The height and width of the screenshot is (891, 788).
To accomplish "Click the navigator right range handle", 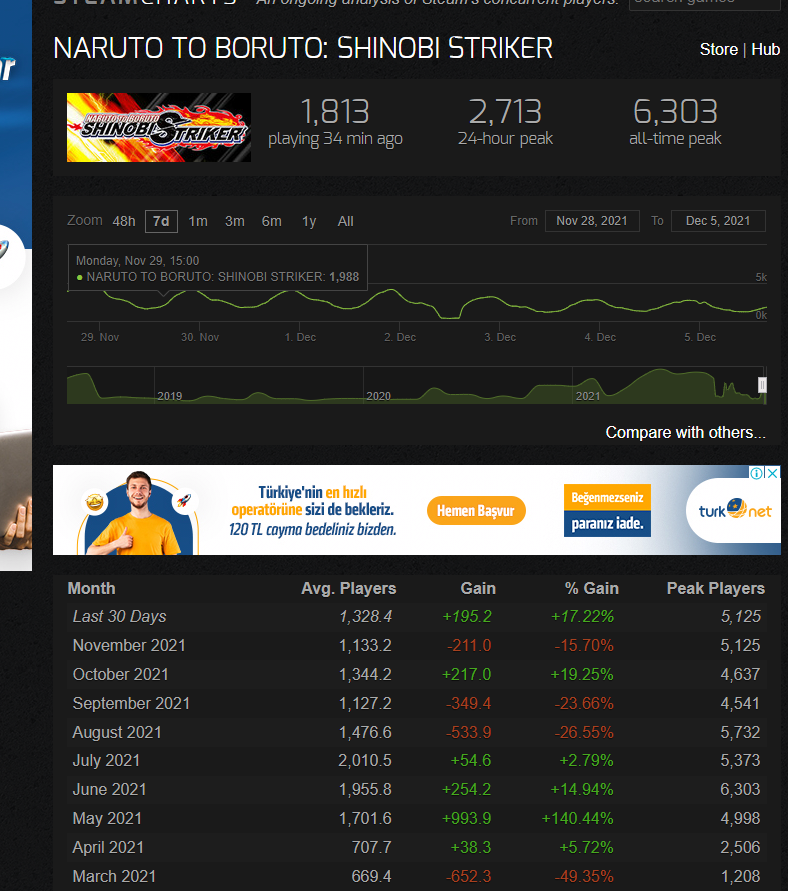I will 762,385.
